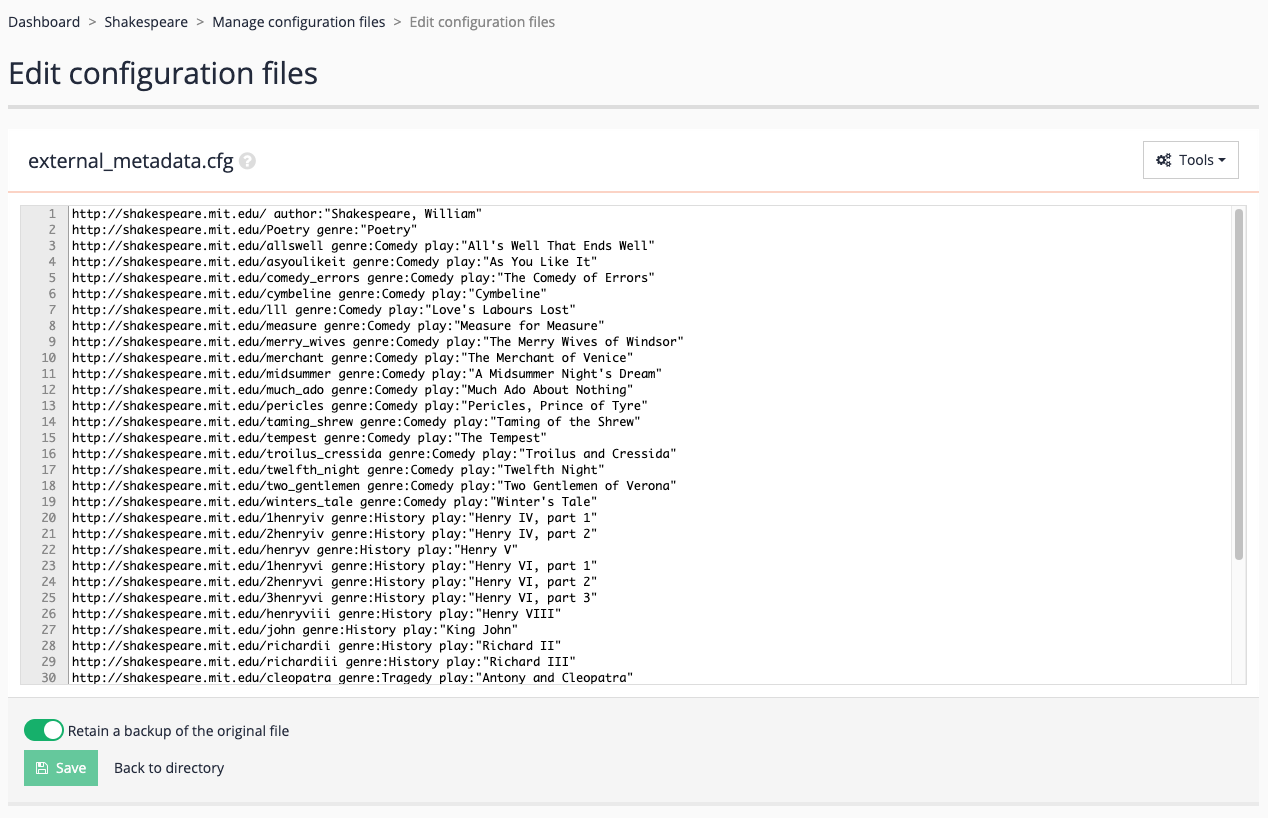Toggle Retain a backup of the original file
Viewport: 1268px width, 818px height.
(44, 731)
